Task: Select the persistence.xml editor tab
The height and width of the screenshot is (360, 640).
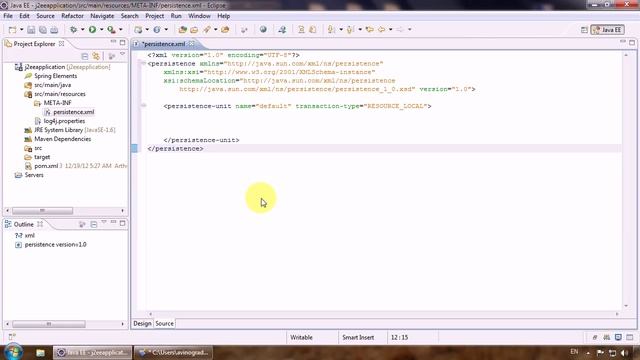Action: coord(163,44)
